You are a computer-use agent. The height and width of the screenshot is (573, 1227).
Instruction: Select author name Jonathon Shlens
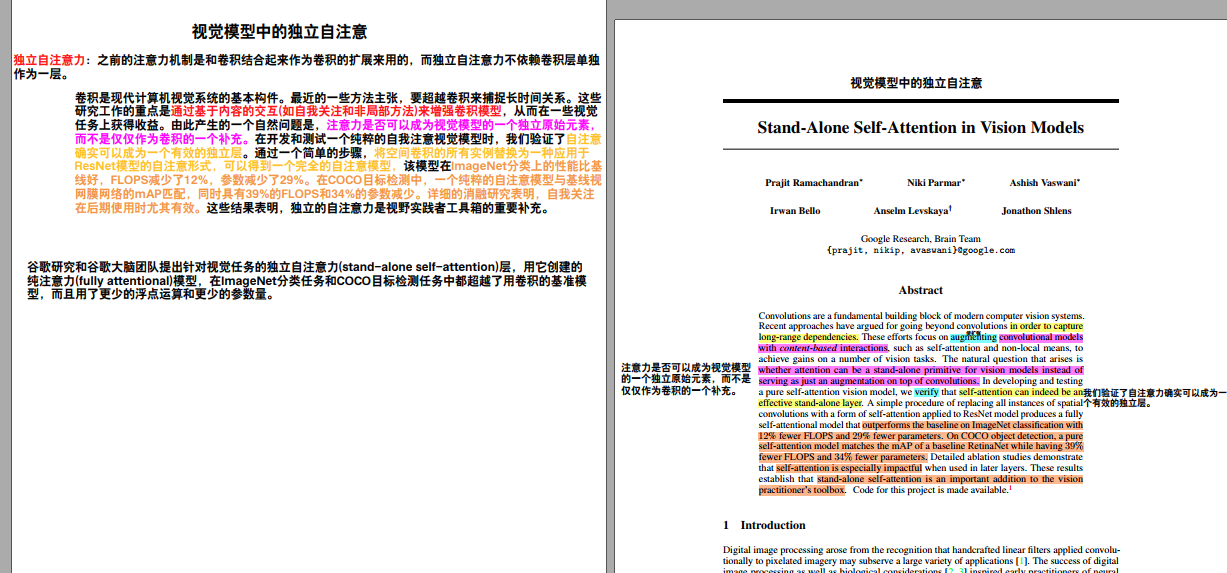[x=1036, y=211]
